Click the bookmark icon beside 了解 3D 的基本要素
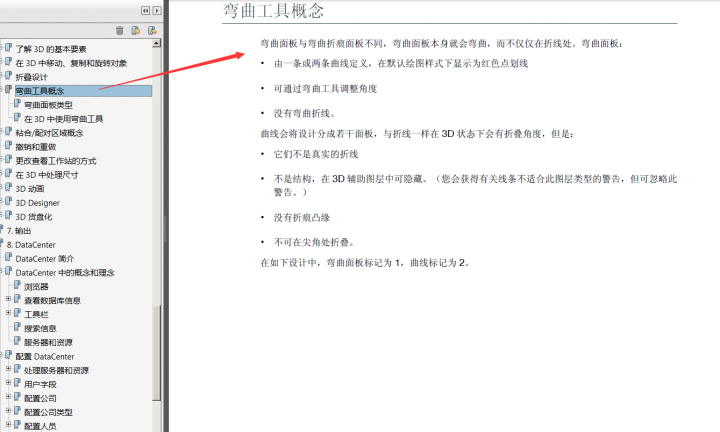Viewport: 720px width, 432px height. point(9,48)
